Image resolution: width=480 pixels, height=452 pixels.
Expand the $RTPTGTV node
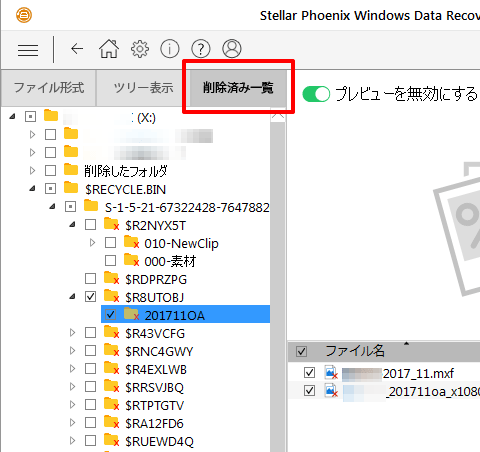click(72, 405)
